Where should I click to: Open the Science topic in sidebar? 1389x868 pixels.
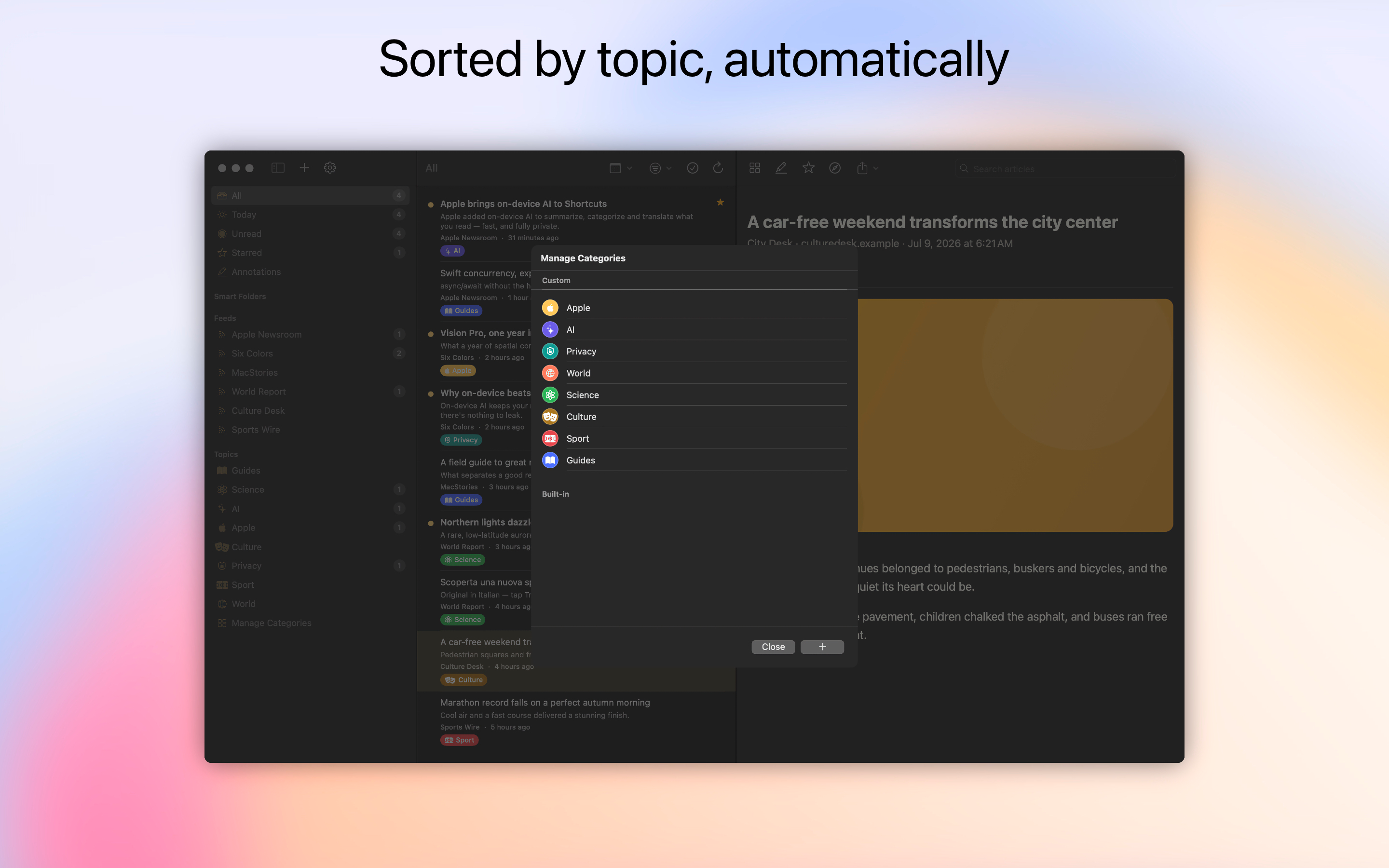310,489
